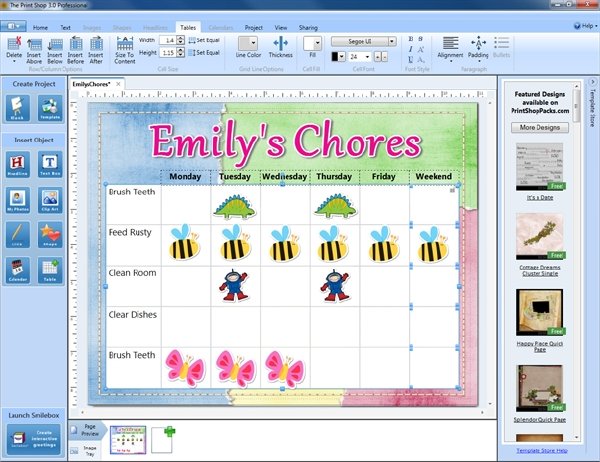
Task: Switch to the View tab
Action: coord(280,28)
